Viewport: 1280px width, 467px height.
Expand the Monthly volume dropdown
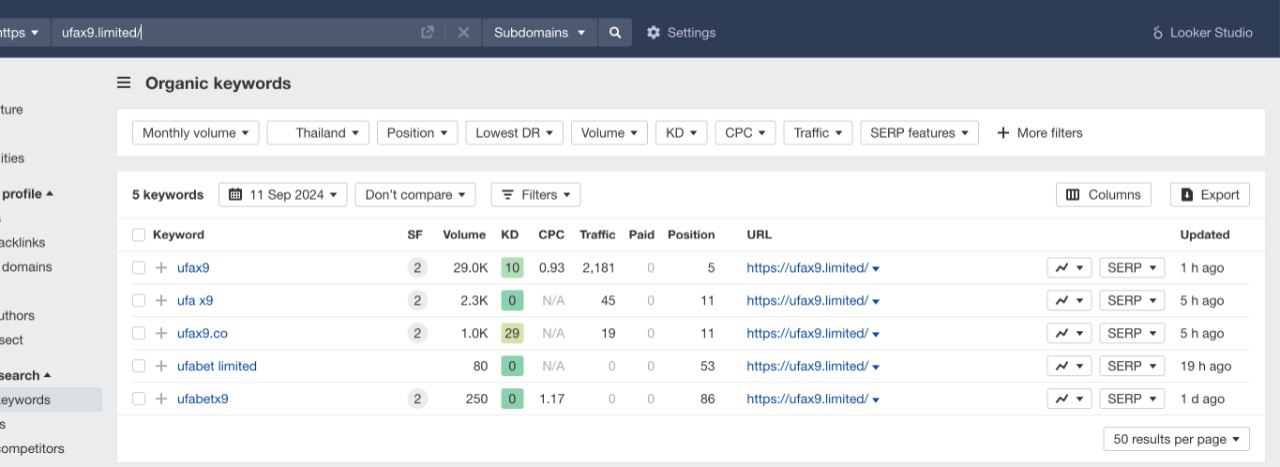(x=195, y=133)
